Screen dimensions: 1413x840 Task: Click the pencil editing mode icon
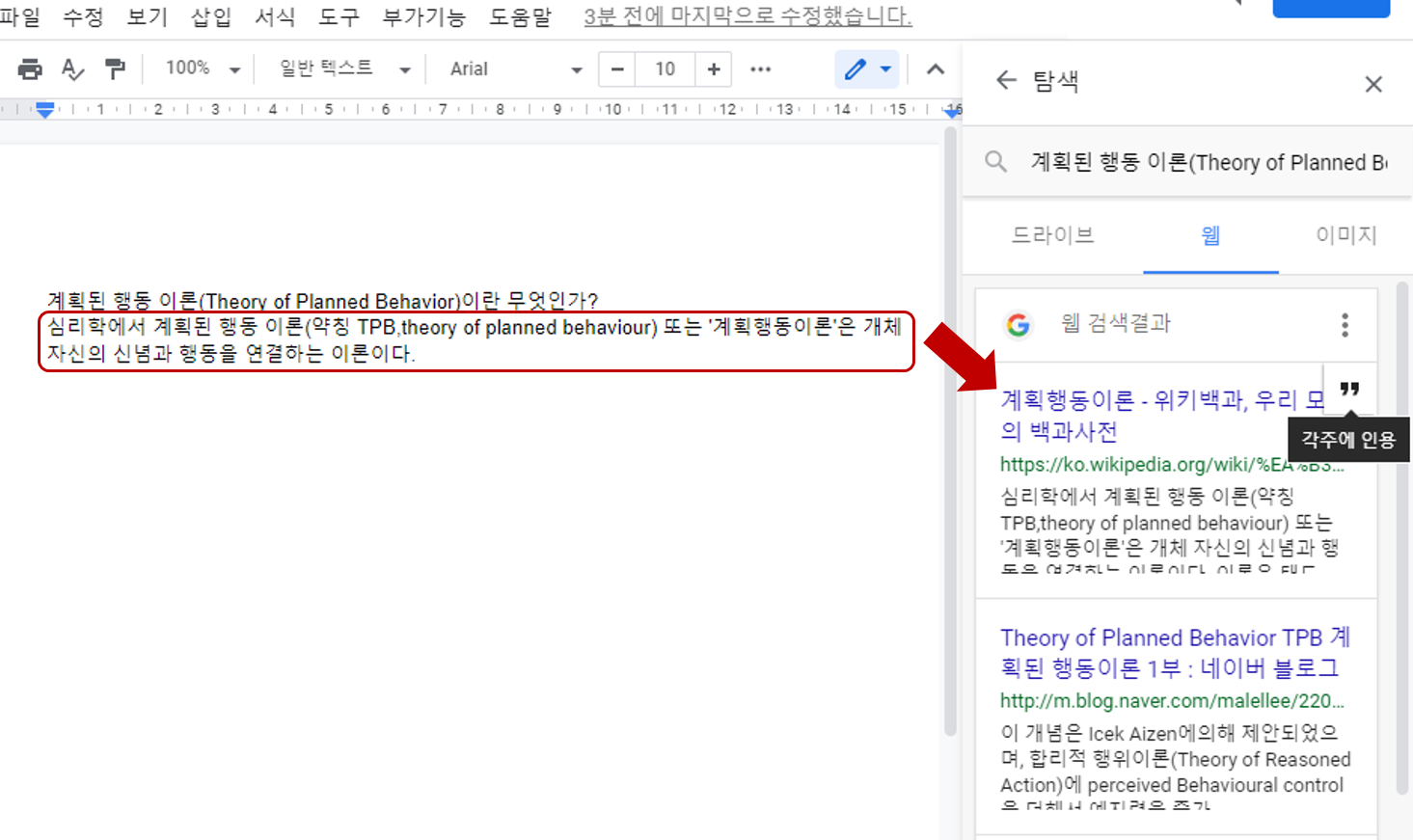pyautogui.click(x=855, y=69)
